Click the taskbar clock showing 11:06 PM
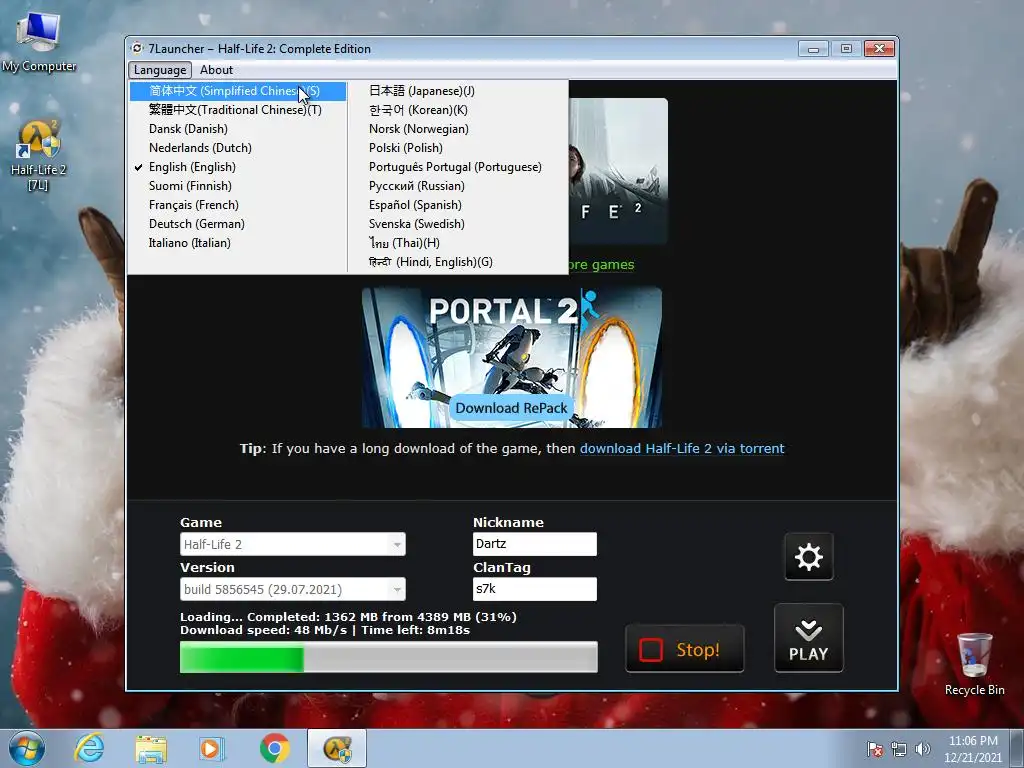The height and width of the screenshot is (768, 1024). (973, 748)
